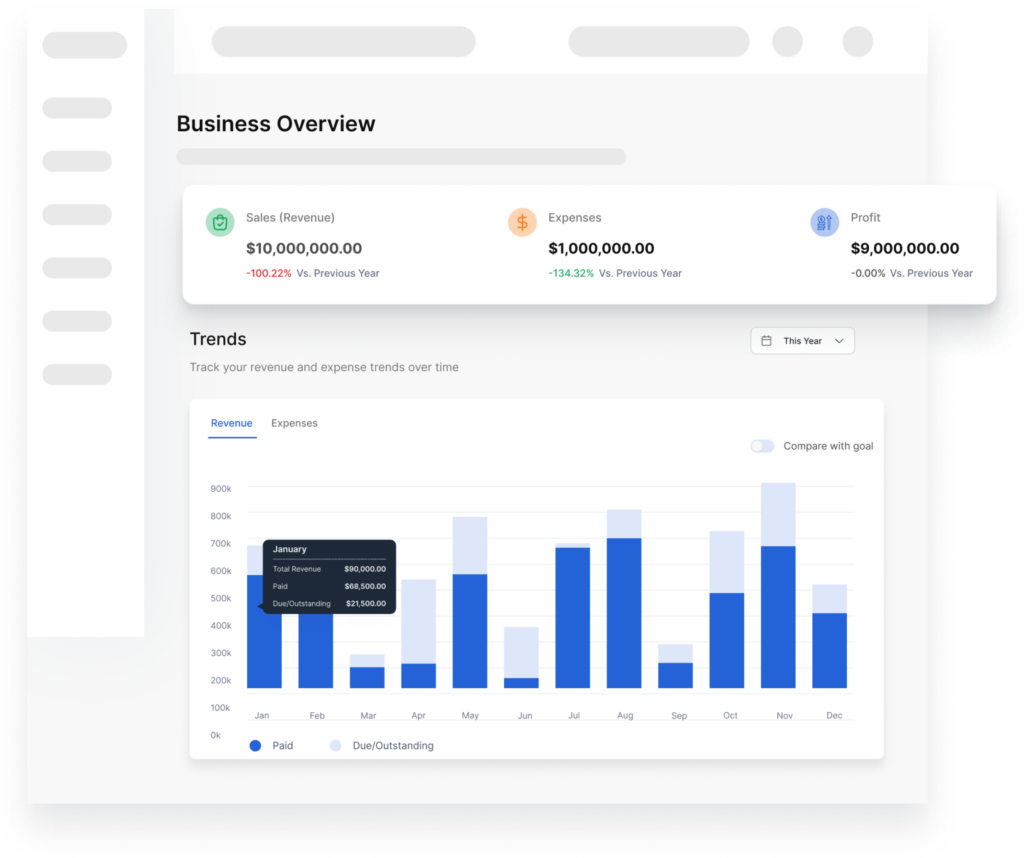Click the Paid legend label
This screenshot has width=1024, height=858.
coord(283,746)
